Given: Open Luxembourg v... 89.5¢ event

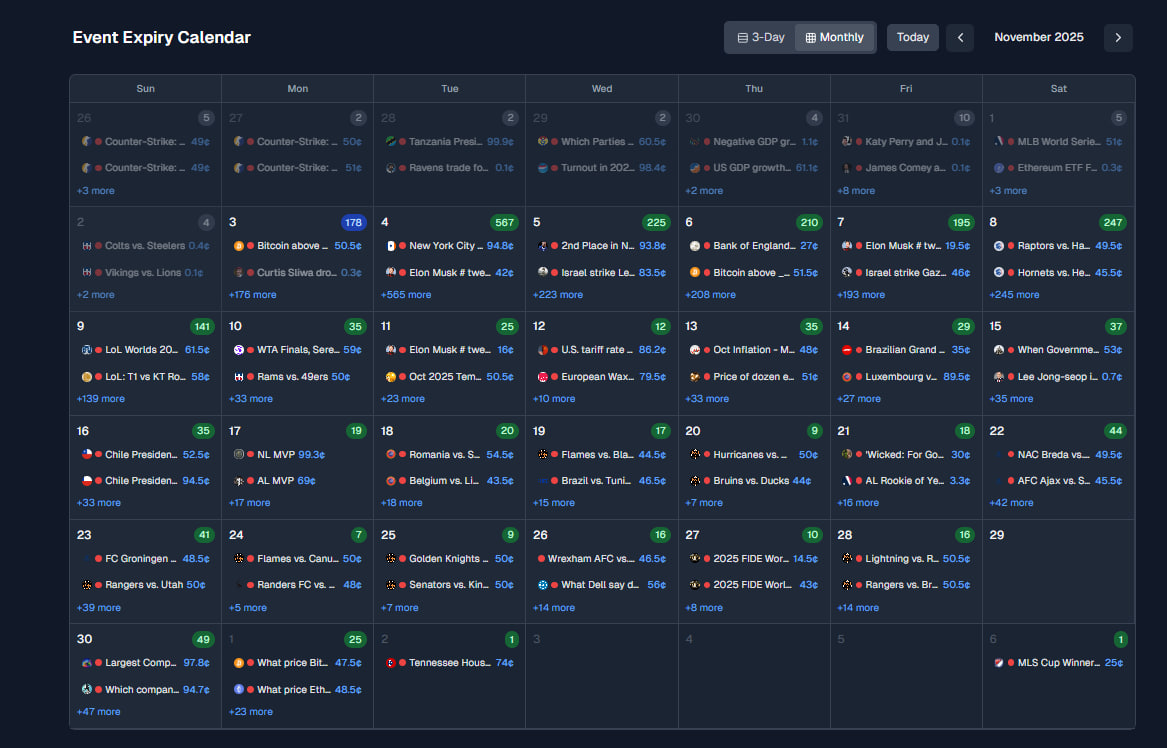Looking at the screenshot, I should (906, 377).
